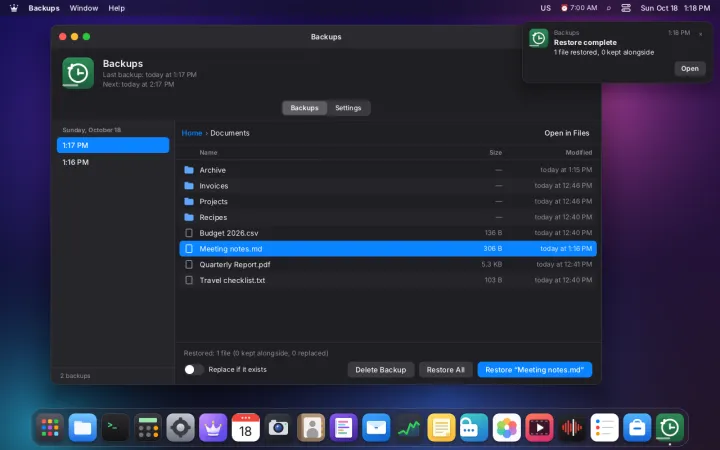
Task: Open Calculator from the dock
Action: coord(148,428)
